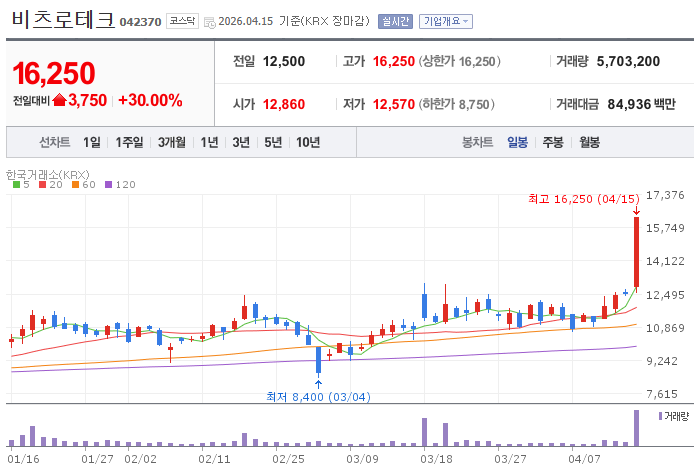Click orange 60-day moving average swatch
This screenshot has height=472, width=694.
pos(75,185)
